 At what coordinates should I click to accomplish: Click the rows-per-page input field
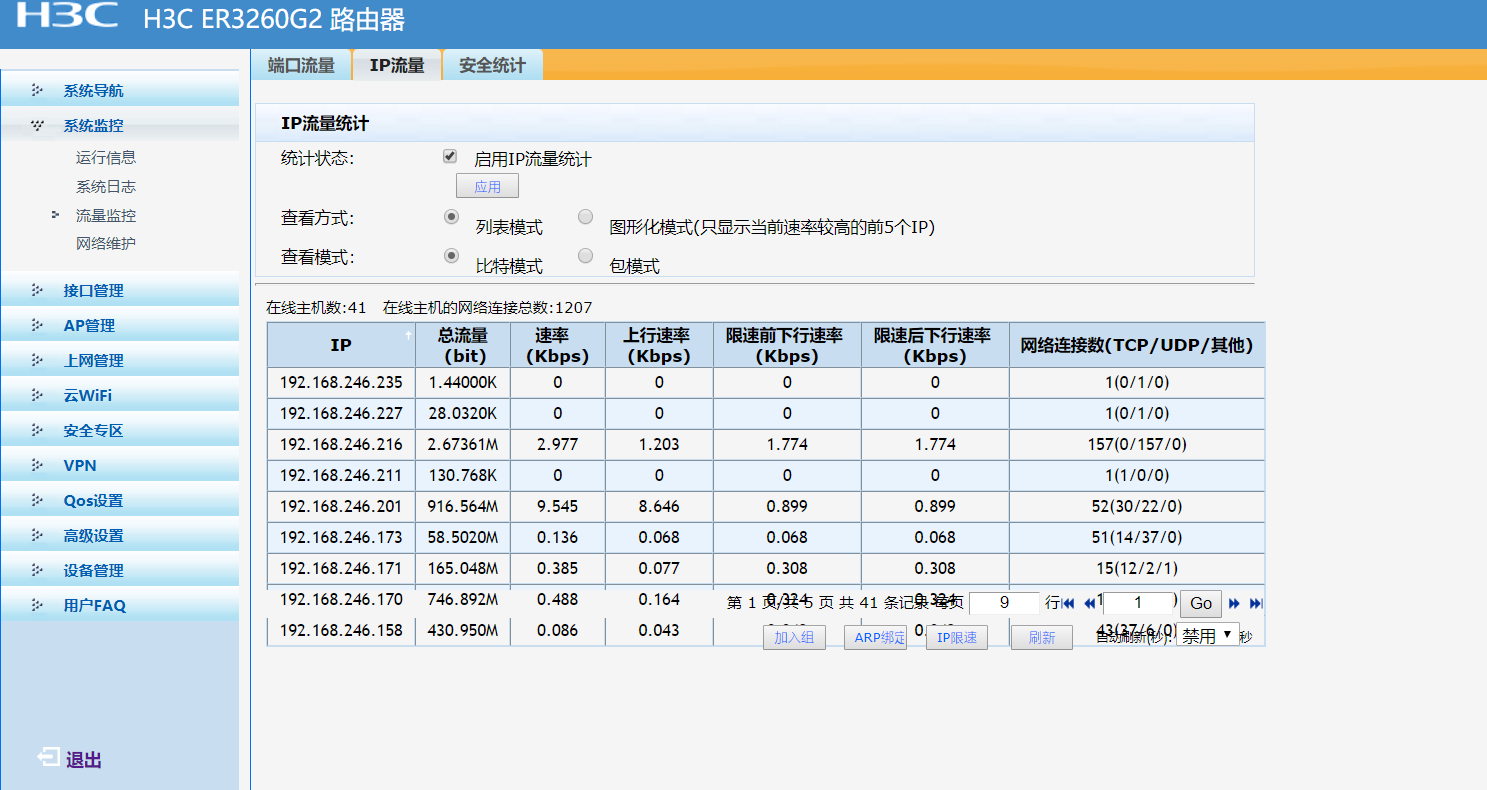coord(1004,603)
